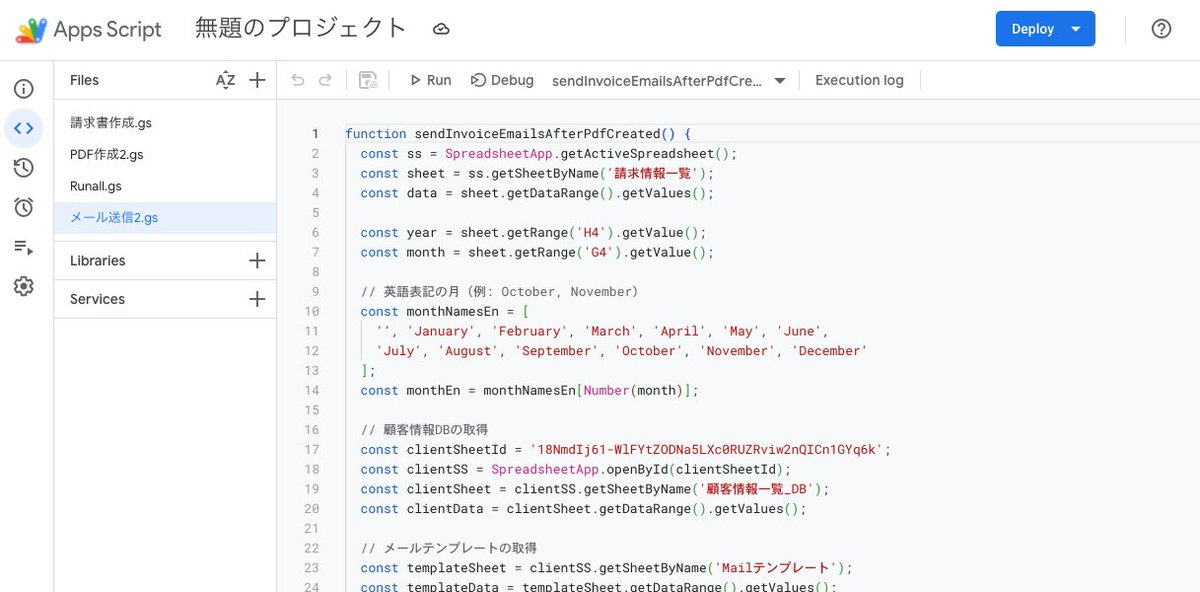
Task: Click the clientSheetId string value on line 17
Action: click(x=706, y=450)
